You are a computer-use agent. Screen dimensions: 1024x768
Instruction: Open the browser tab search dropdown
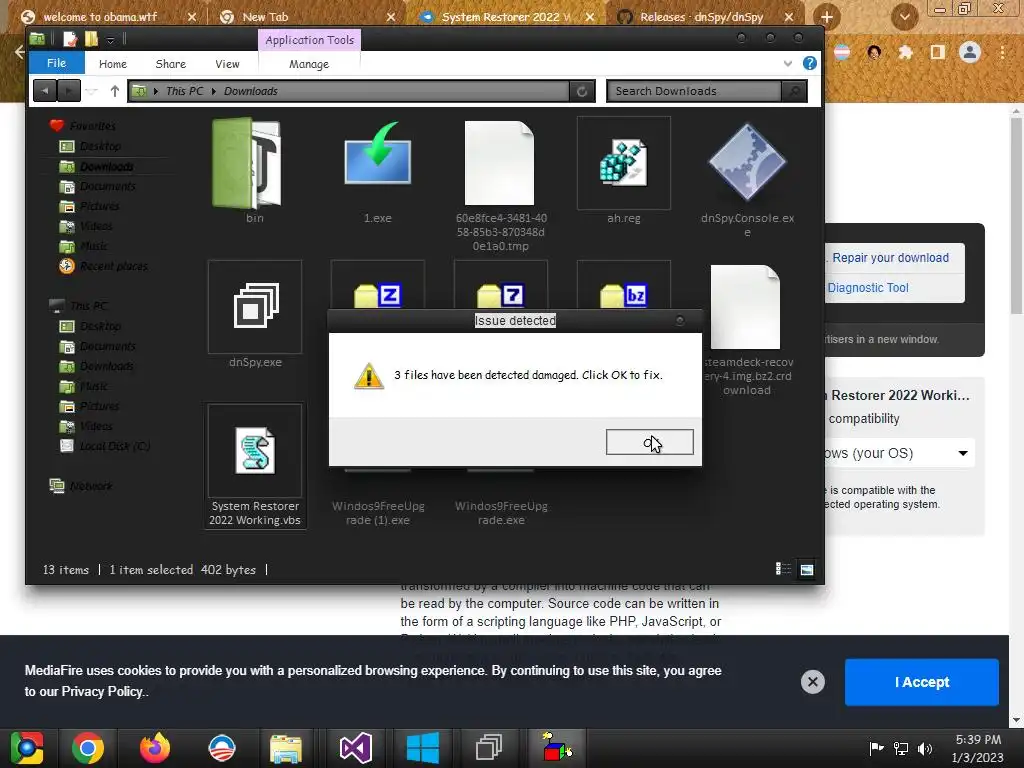[904, 17]
